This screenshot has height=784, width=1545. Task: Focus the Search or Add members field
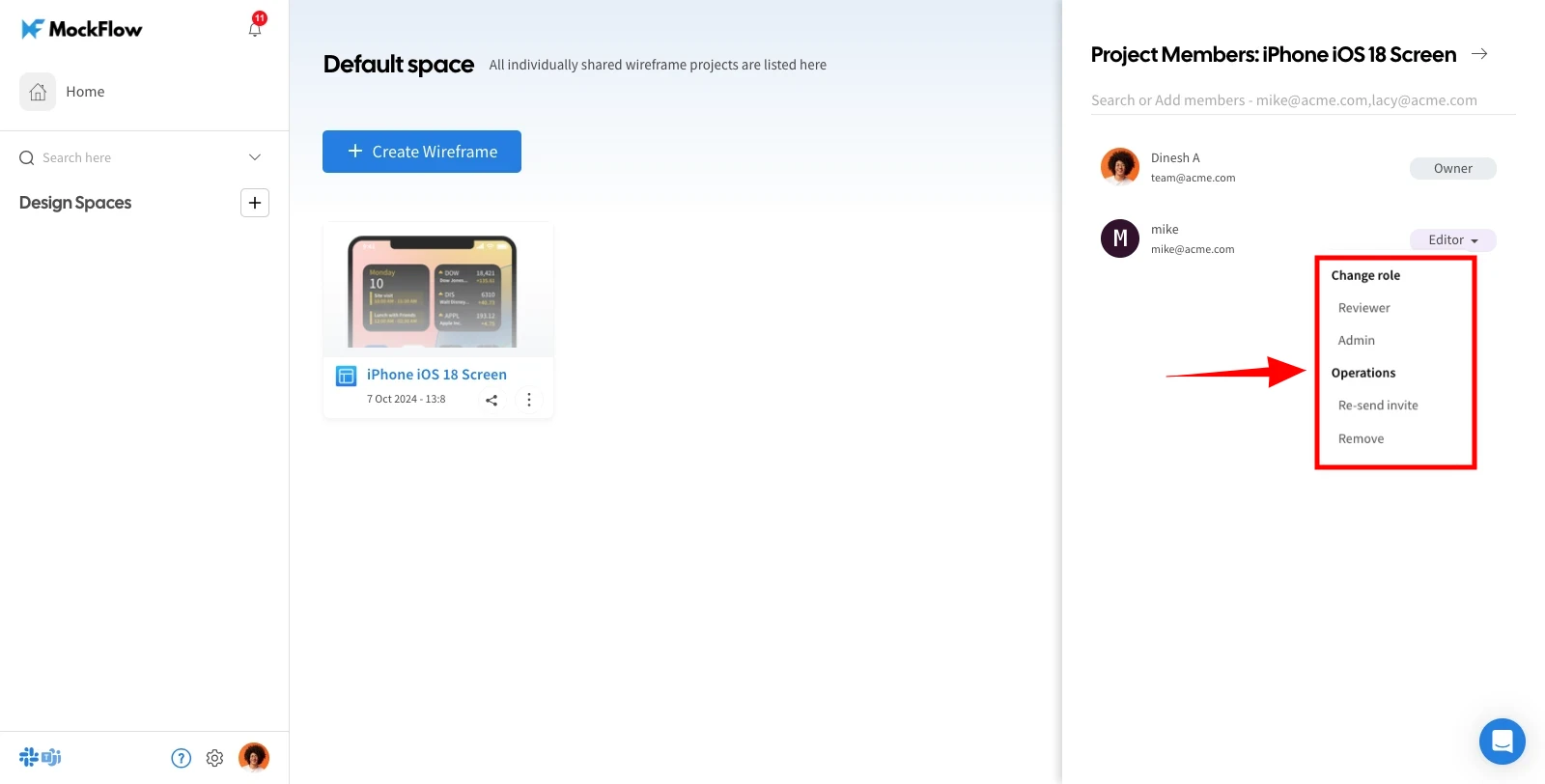1304,100
